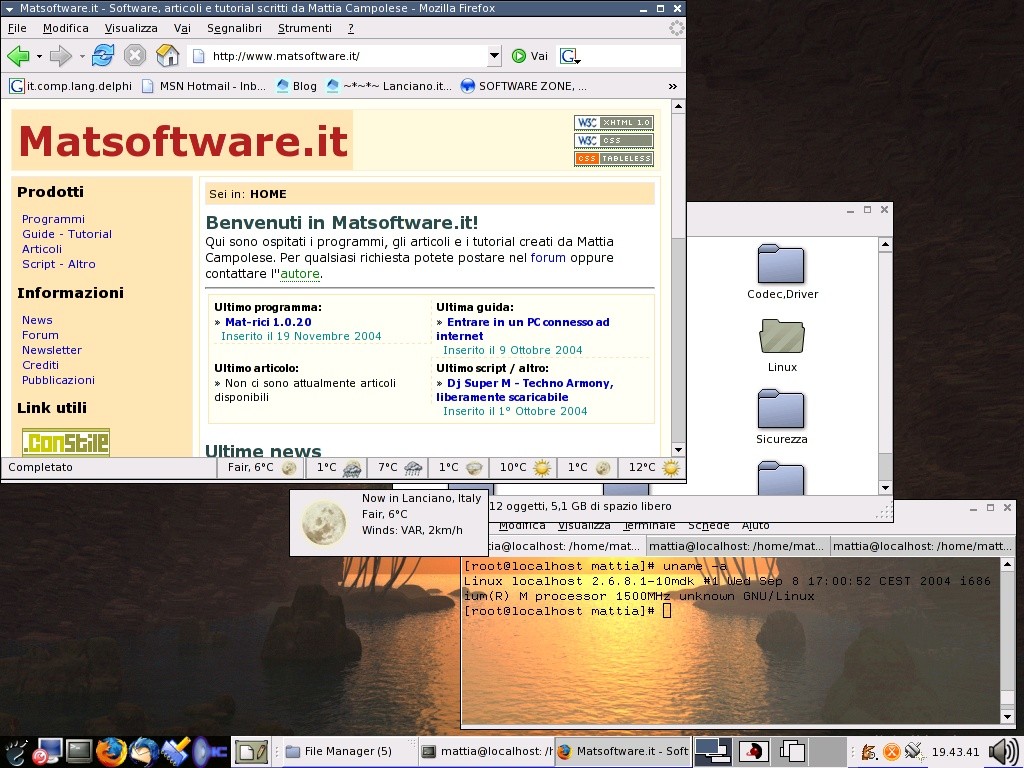1024x768 pixels.
Task: Open the Blog bookmark
Action: coord(296,86)
